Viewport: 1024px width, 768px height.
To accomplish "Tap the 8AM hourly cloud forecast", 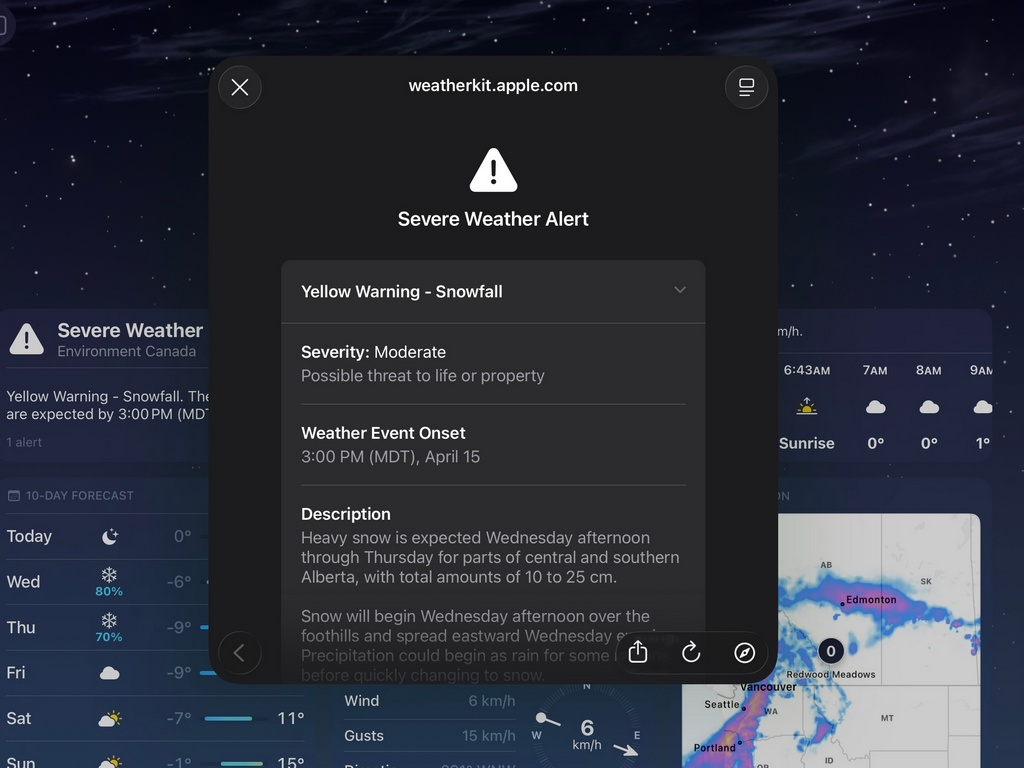I will point(928,407).
